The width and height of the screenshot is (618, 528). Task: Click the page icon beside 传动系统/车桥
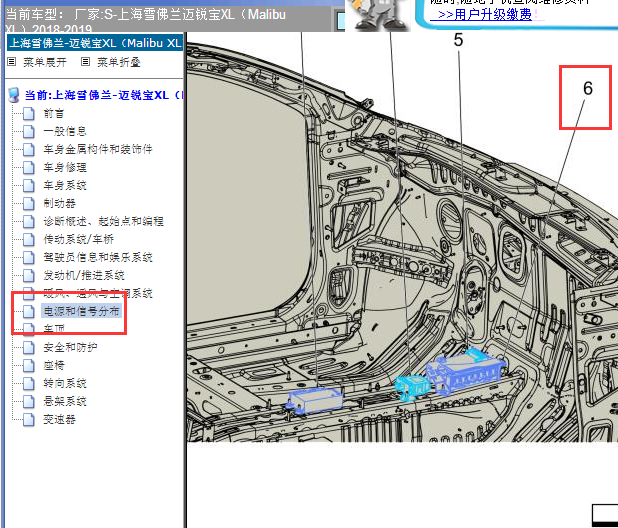click(x=28, y=239)
